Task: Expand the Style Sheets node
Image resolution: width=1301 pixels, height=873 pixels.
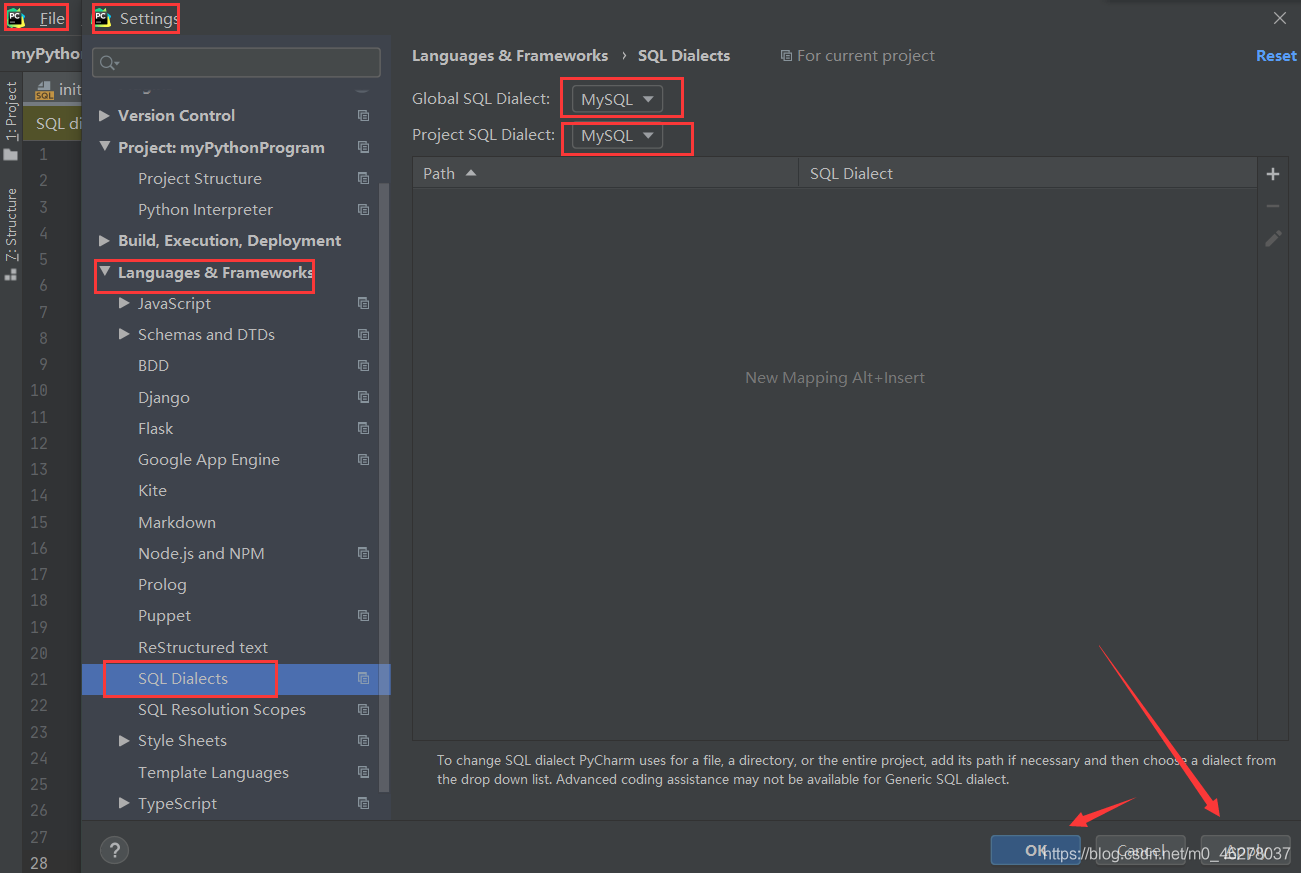Action: [x=124, y=740]
